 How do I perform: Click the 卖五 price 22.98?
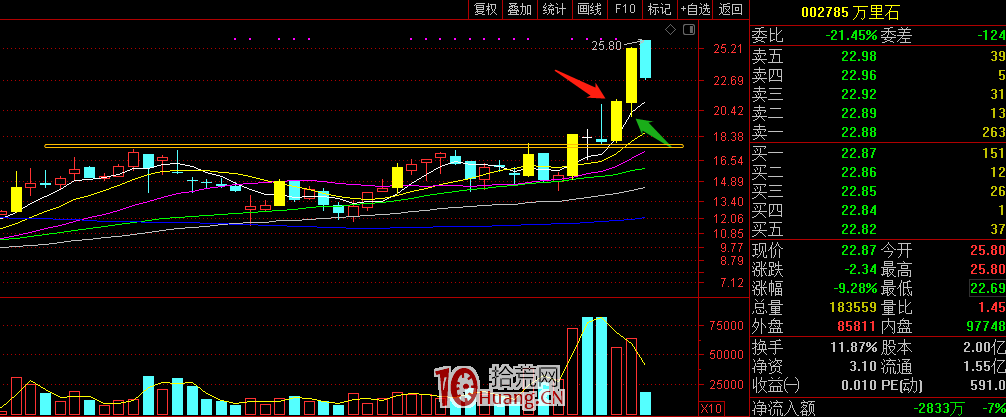click(x=858, y=56)
